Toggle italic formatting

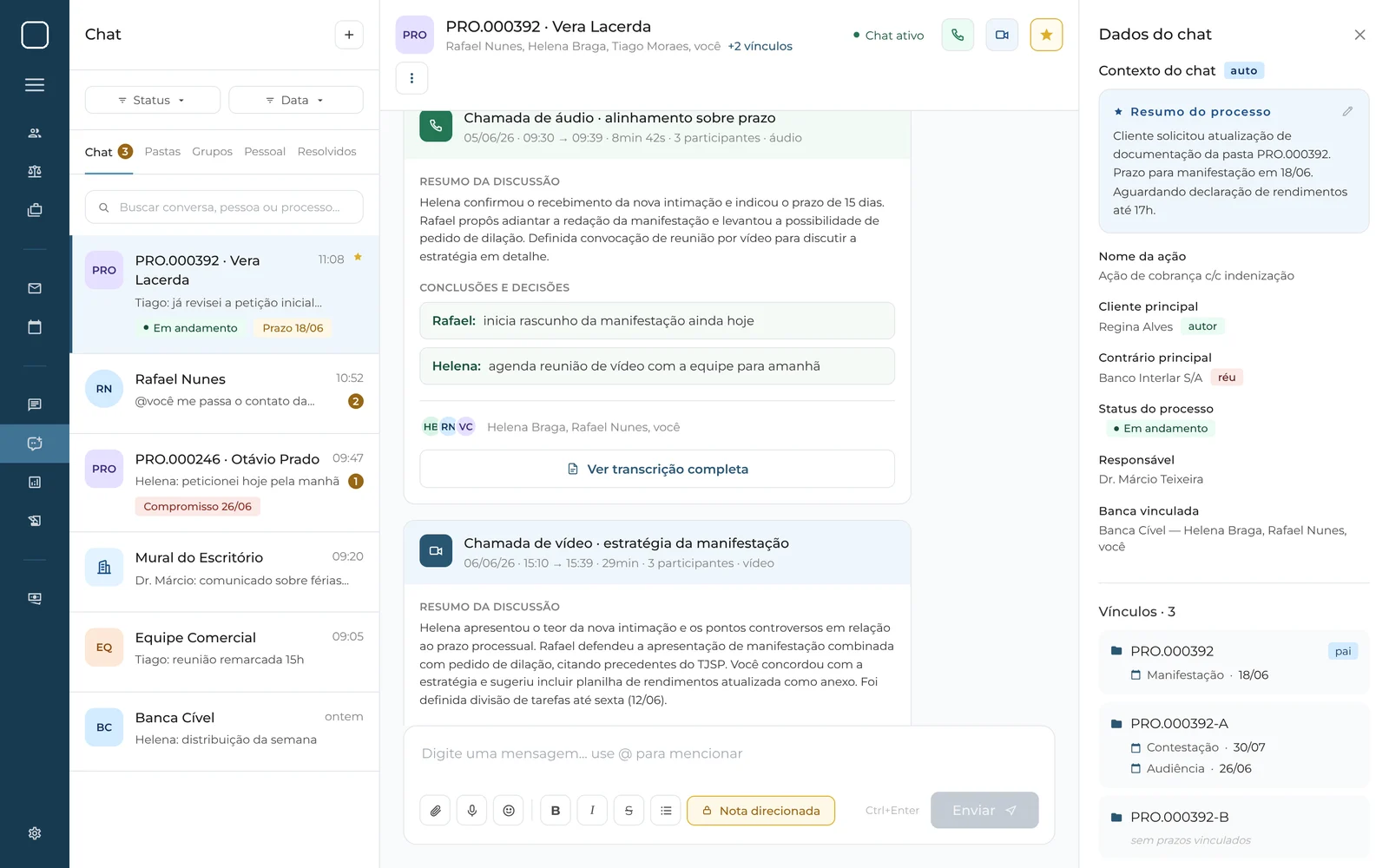click(x=592, y=811)
